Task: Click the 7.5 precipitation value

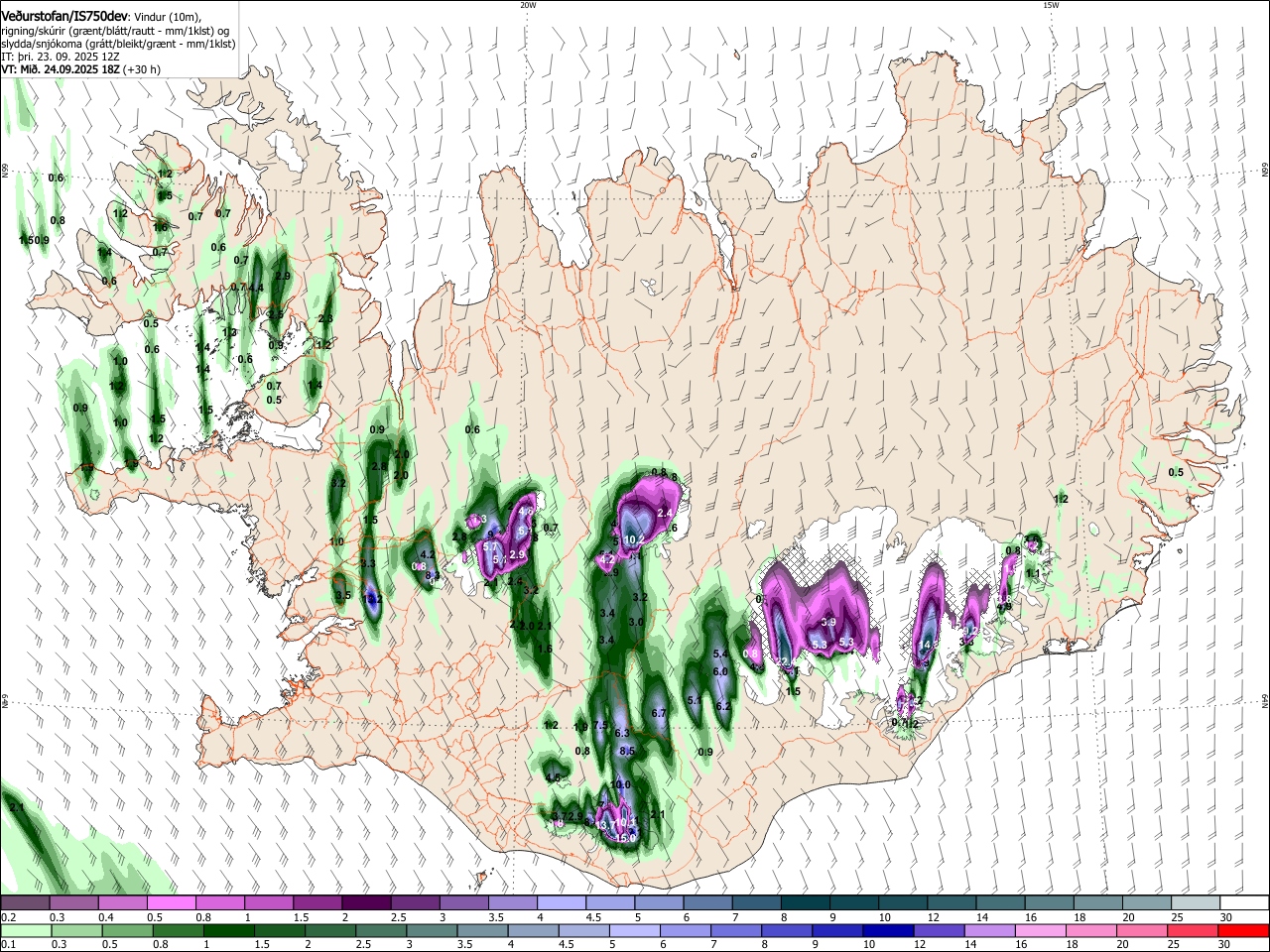Action: [599, 725]
